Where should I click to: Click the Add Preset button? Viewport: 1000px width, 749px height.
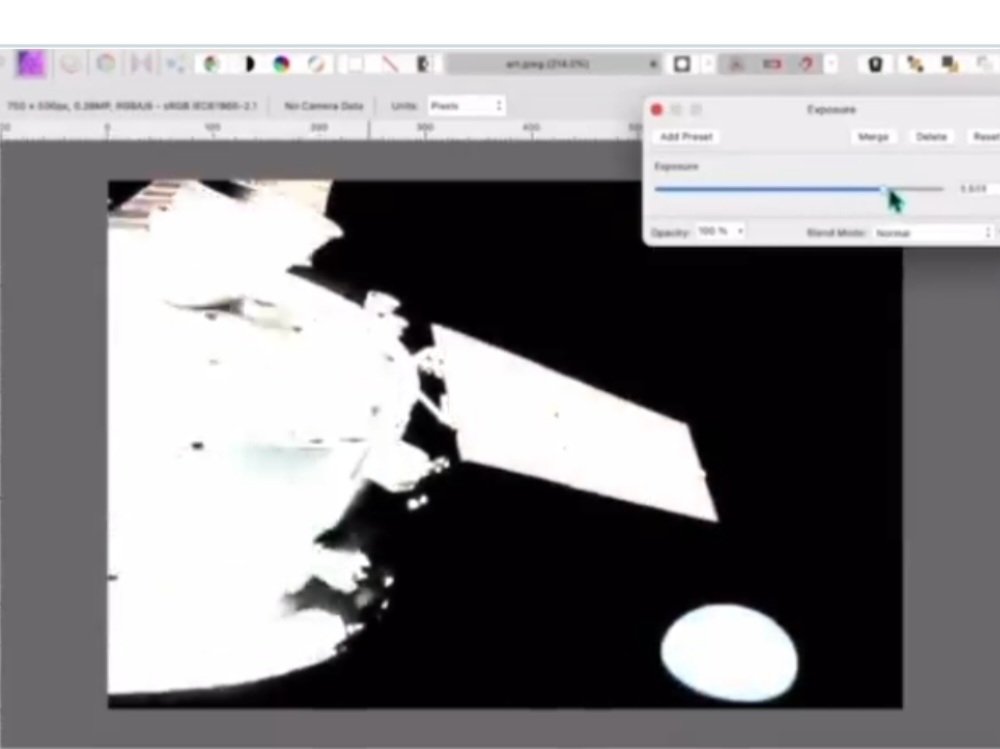pos(686,136)
